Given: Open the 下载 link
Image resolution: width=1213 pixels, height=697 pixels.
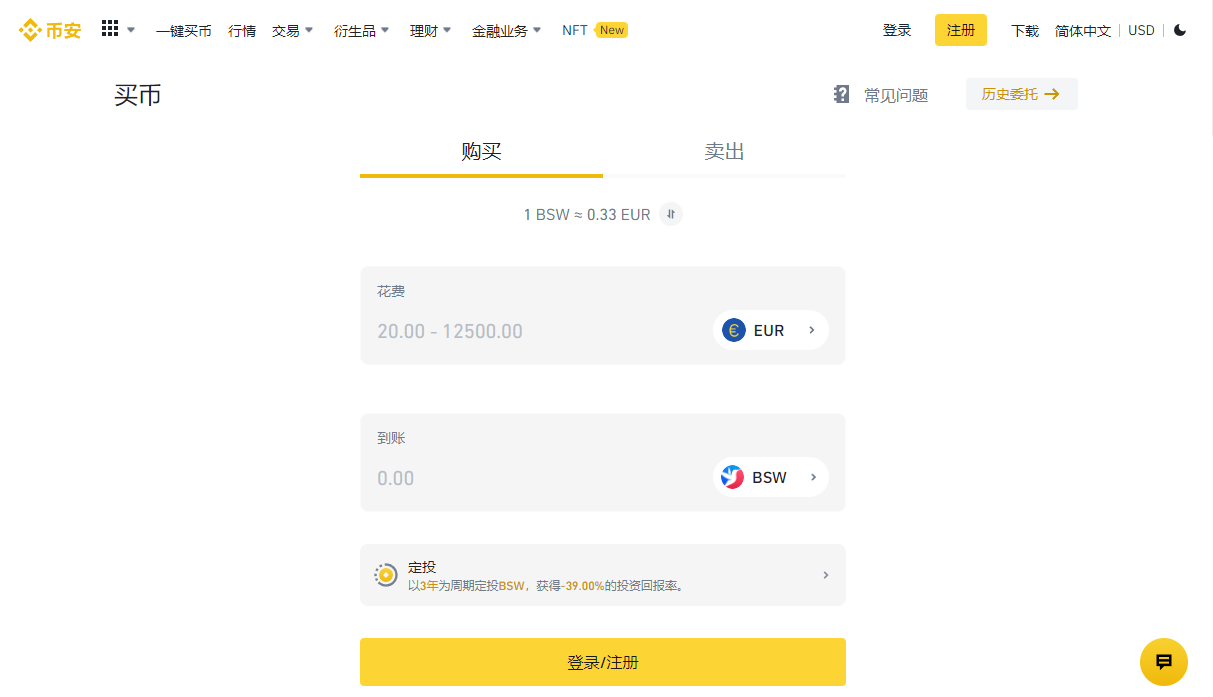Looking at the screenshot, I should click(1025, 30).
